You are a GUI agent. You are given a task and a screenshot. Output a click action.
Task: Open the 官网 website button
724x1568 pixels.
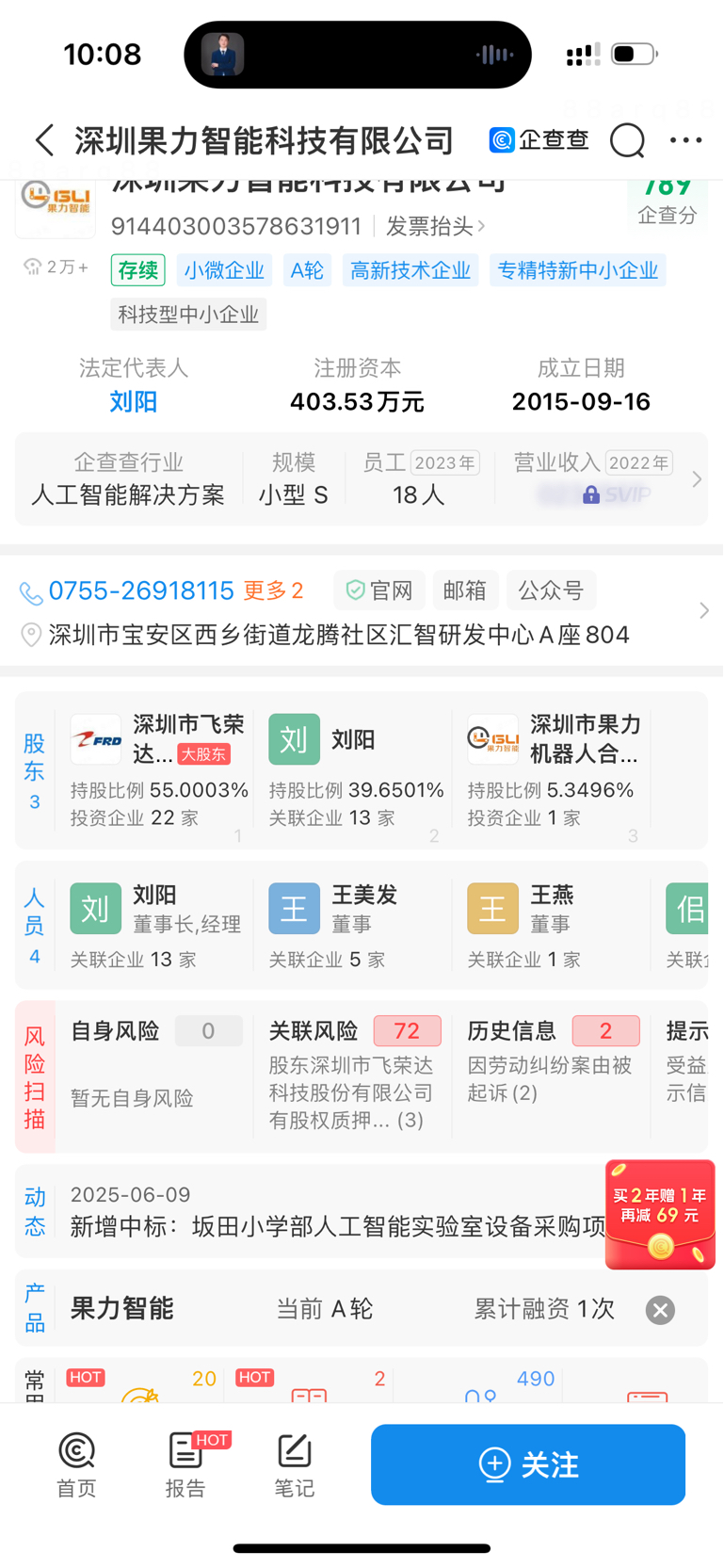[379, 590]
